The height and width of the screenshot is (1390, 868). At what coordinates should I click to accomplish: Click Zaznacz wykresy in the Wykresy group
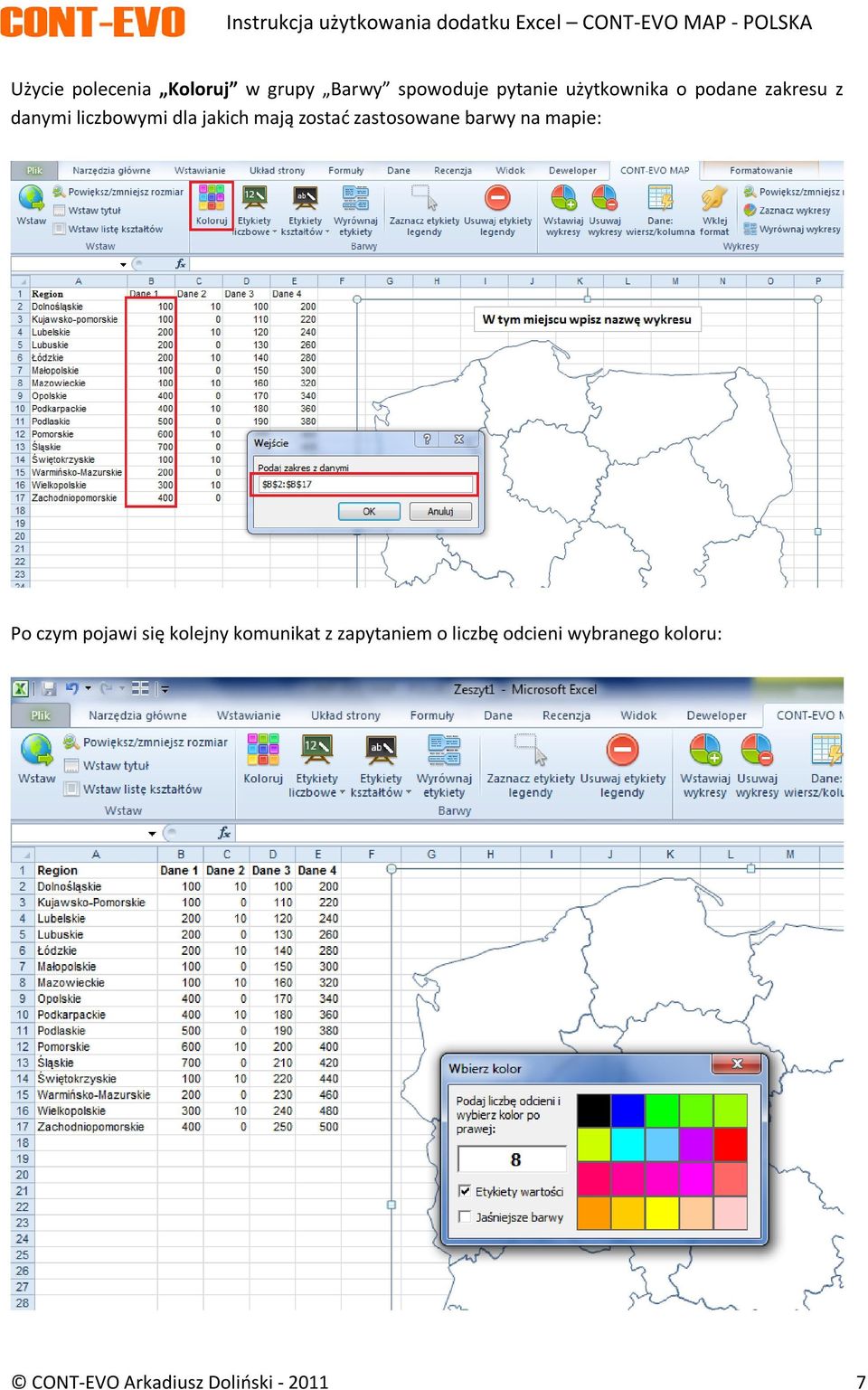pyautogui.click(x=787, y=211)
